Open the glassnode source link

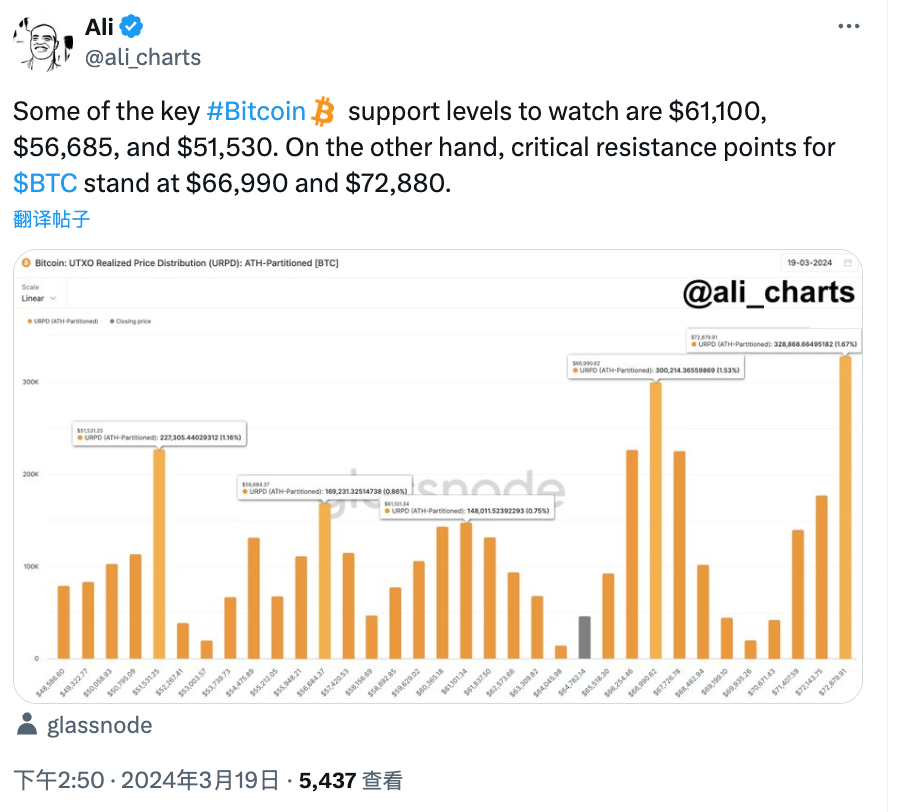(x=99, y=725)
